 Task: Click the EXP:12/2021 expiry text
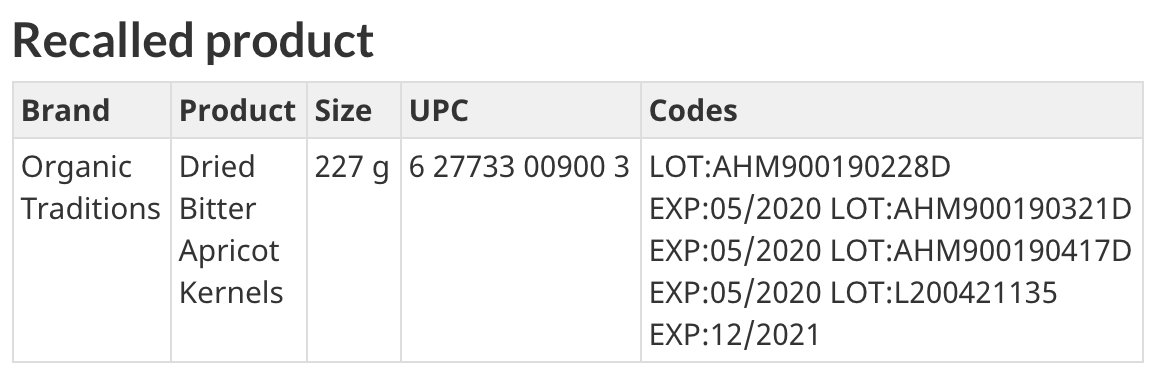(x=735, y=335)
